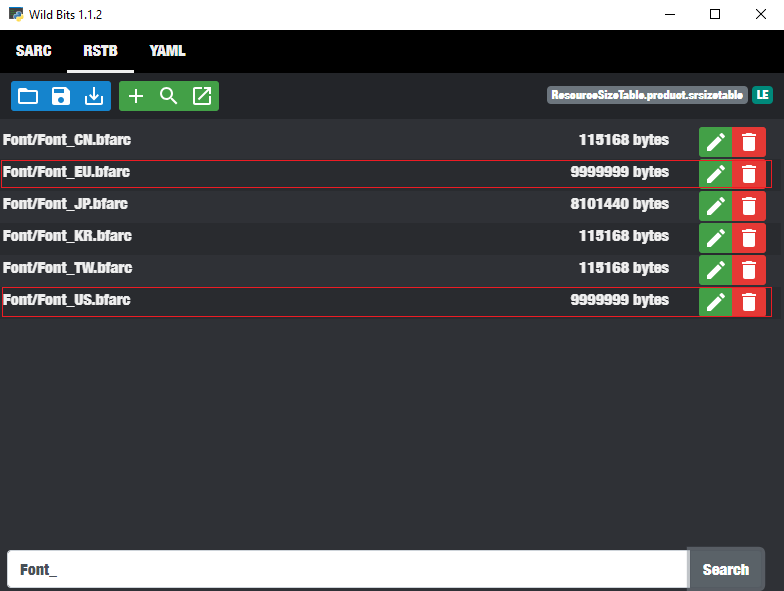Click the 8101440 bytes size value
Viewport: 784px width, 591px height.
620,204
